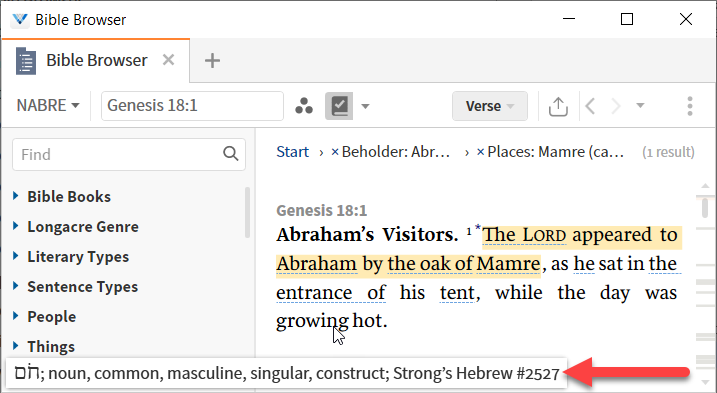The height and width of the screenshot is (393, 717).
Task: Expand the People facet
Action: [x=16, y=316]
